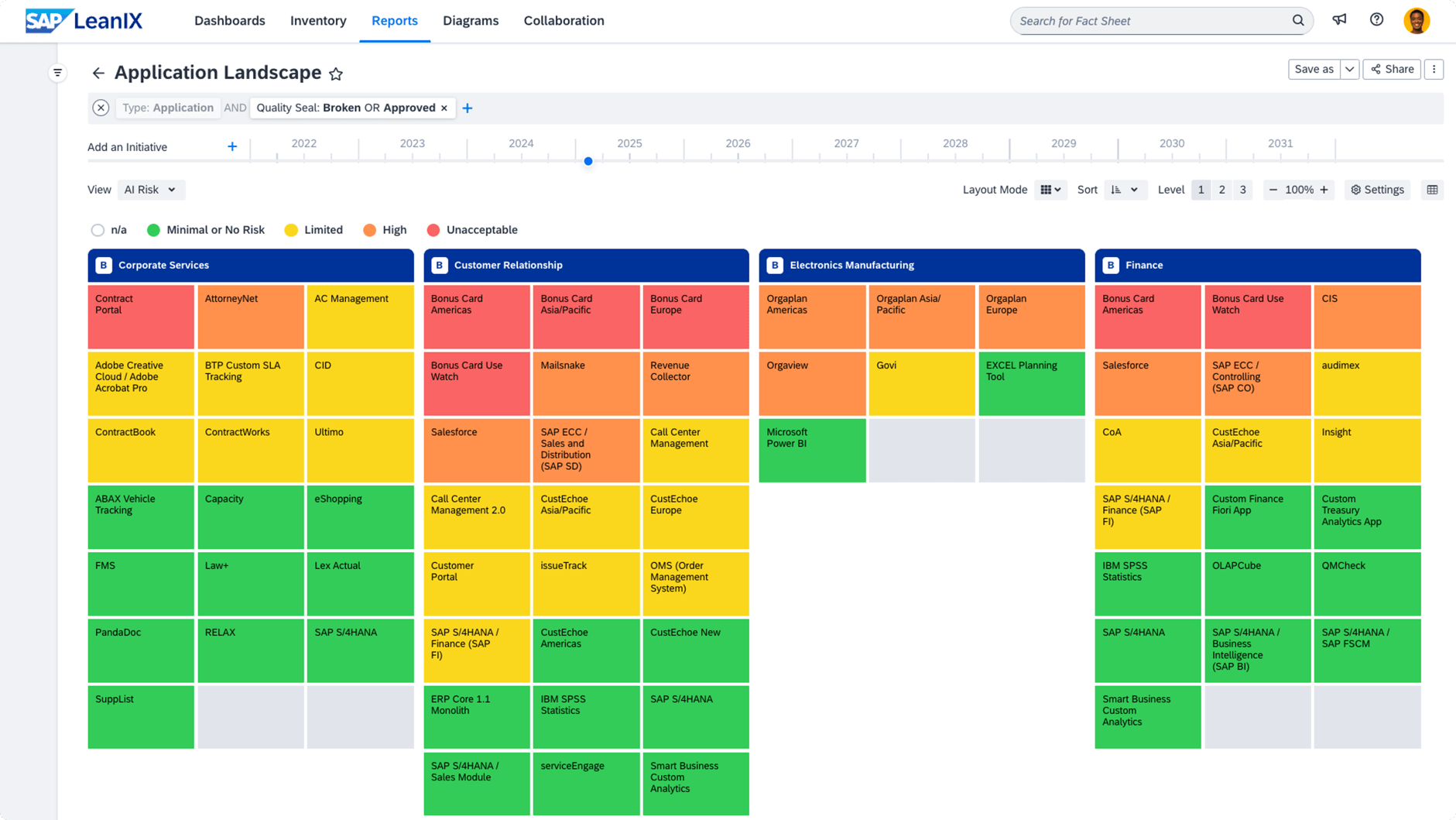Click the Save as button
Image resolution: width=1456 pixels, height=820 pixels.
pos(1314,69)
